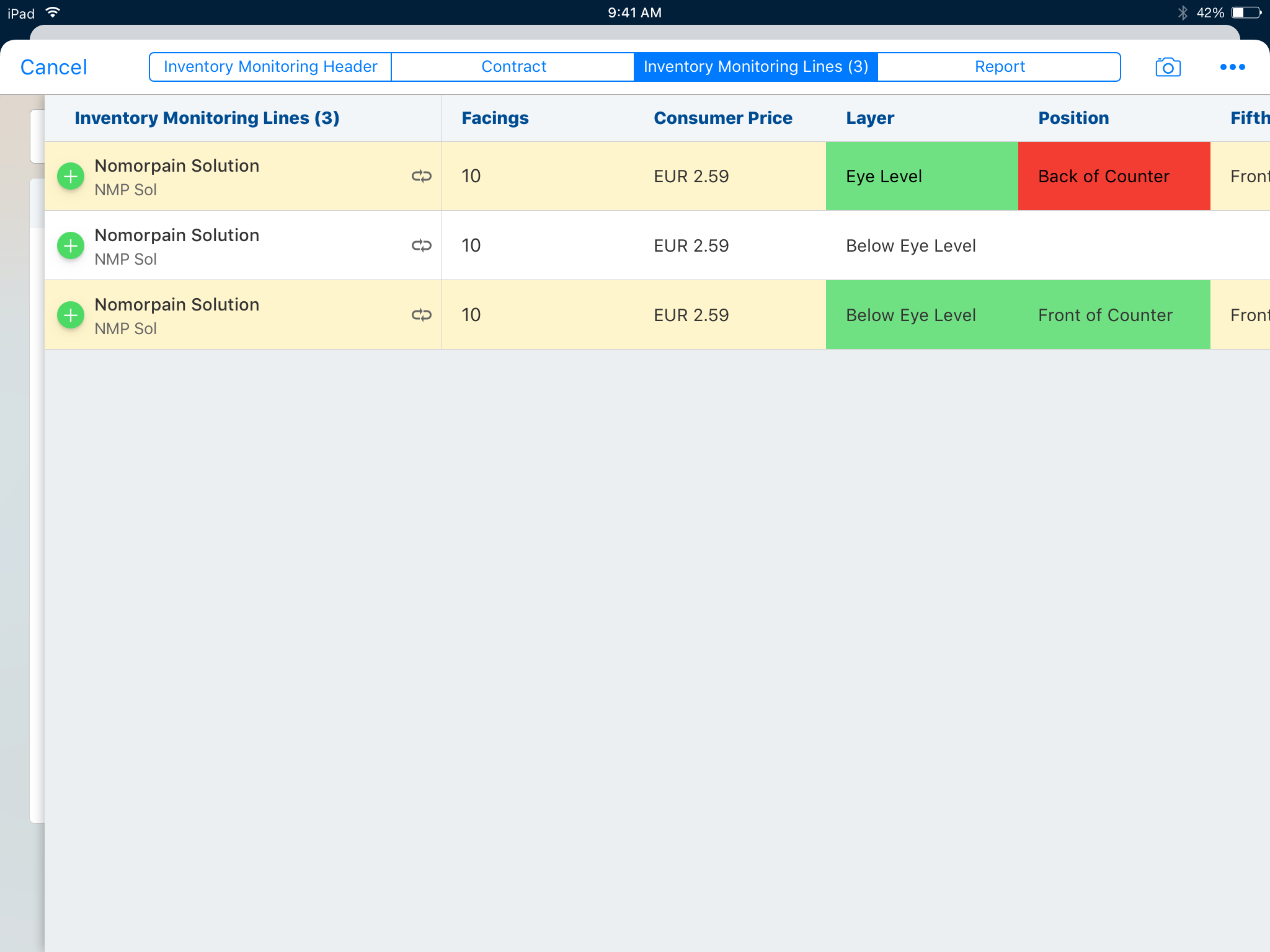Click the link icon in third row
This screenshot has width=1270, height=952.
[x=421, y=315]
